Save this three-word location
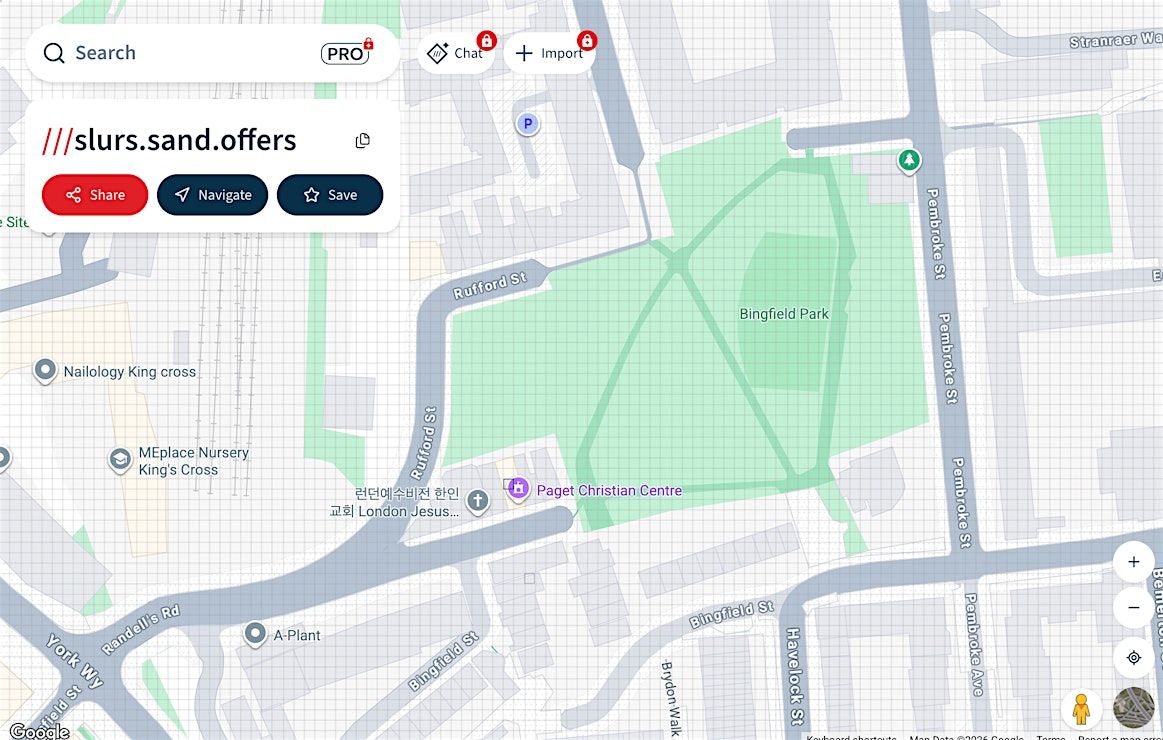This screenshot has height=740, width=1163. coord(330,195)
